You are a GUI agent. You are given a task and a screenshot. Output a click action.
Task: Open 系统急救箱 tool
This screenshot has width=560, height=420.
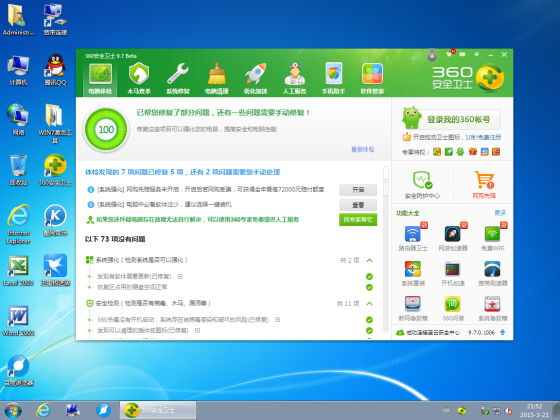point(492,308)
